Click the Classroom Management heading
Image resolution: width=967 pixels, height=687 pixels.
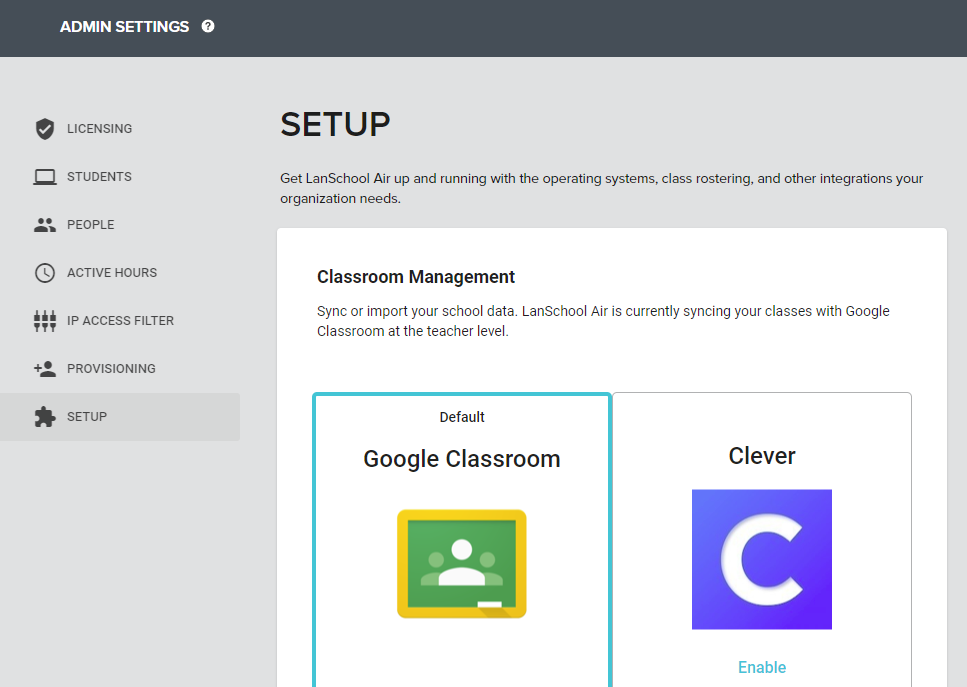pyautogui.click(x=416, y=277)
